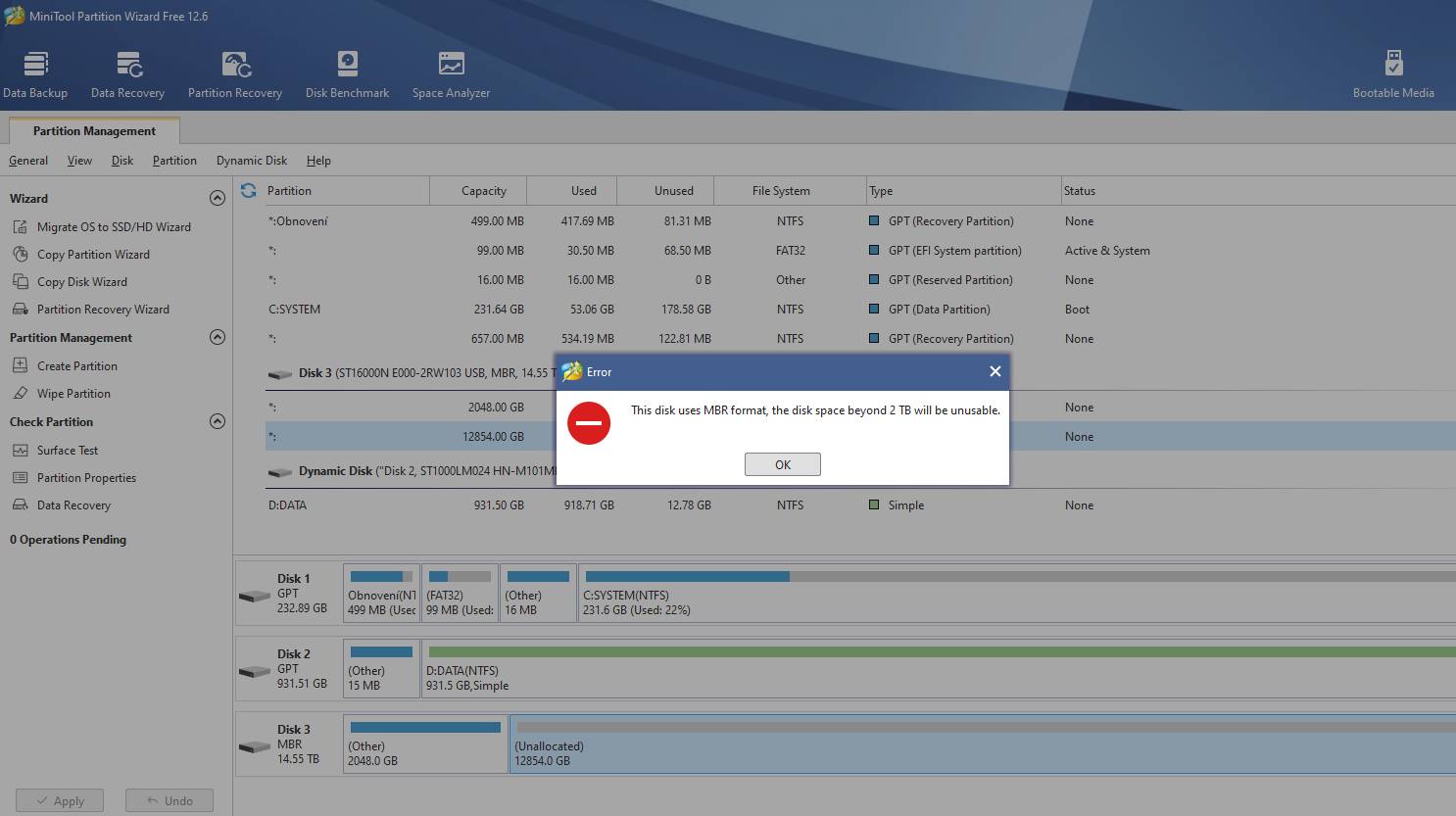
Task: Click drive icon beside Dynamic Disk header
Action: click(x=280, y=472)
